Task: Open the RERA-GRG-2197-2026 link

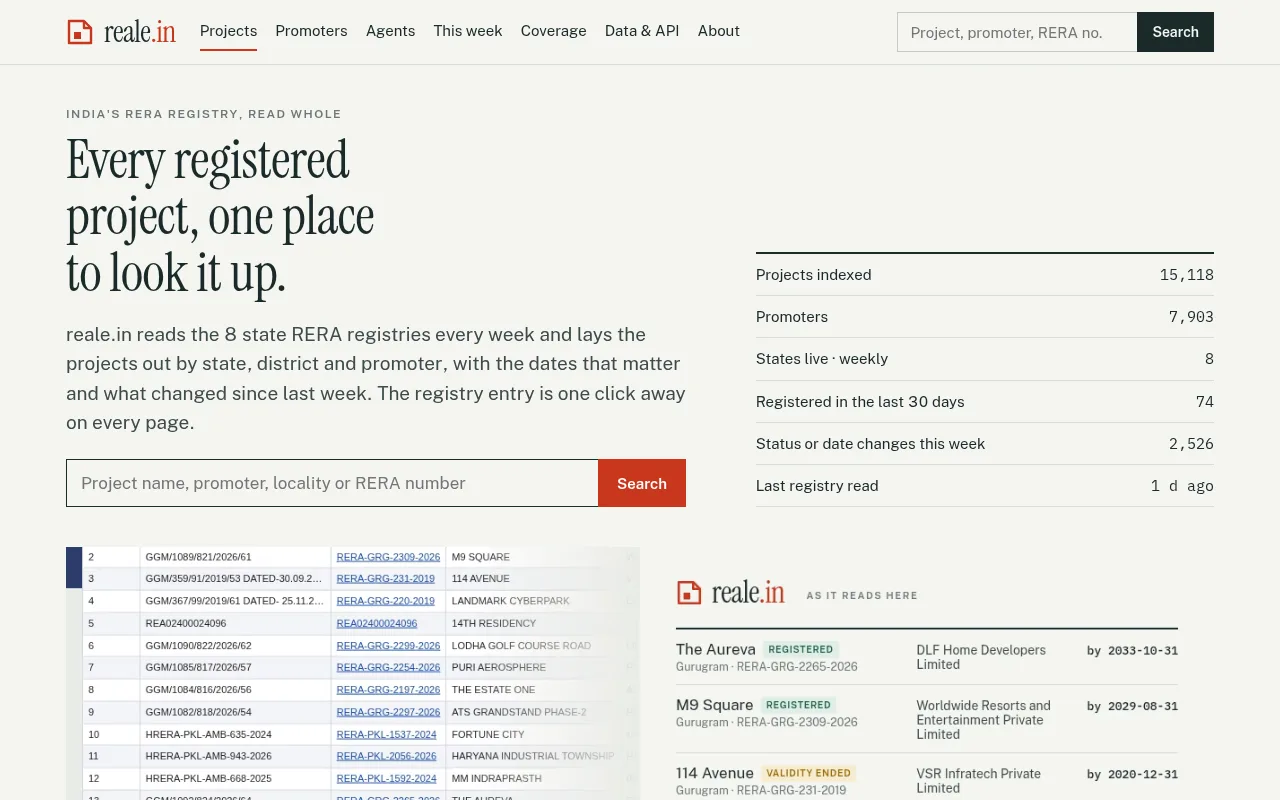Action: click(x=388, y=690)
